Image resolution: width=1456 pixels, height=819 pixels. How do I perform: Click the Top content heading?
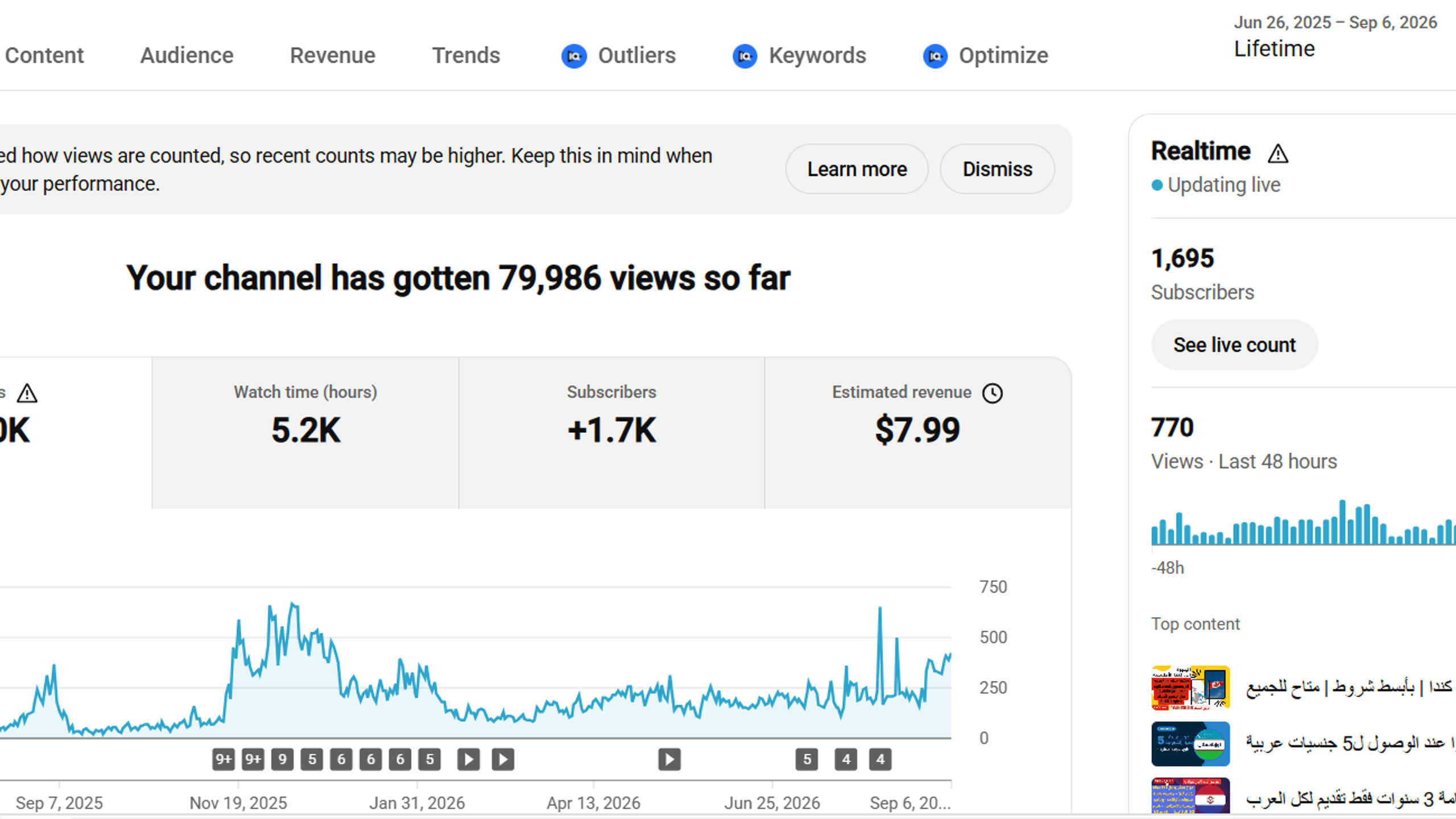pos(1195,624)
